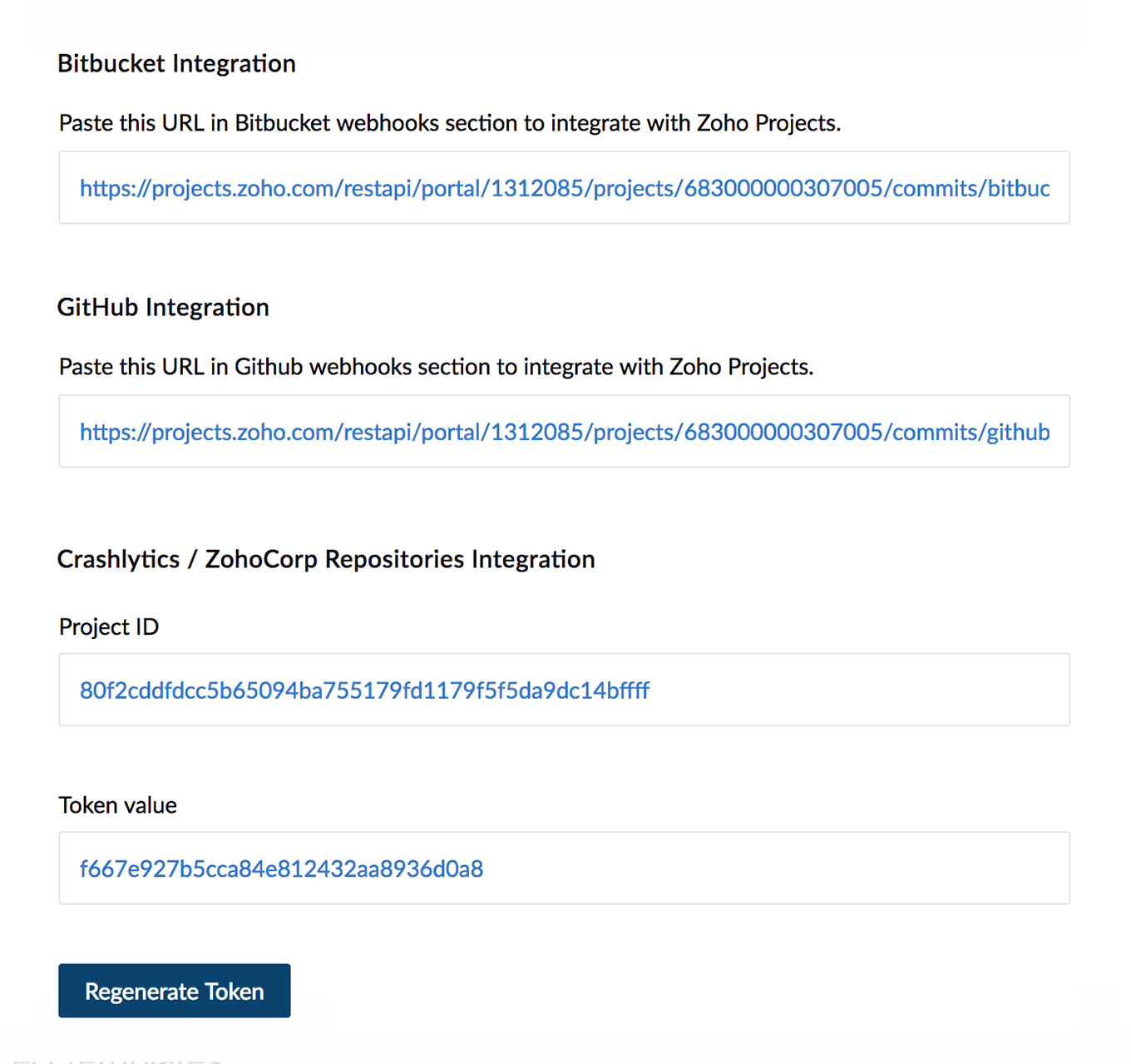Image resolution: width=1131 pixels, height=1064 pixels.
Task: Open the URL ending in commits/github
Action: [564, 433]
